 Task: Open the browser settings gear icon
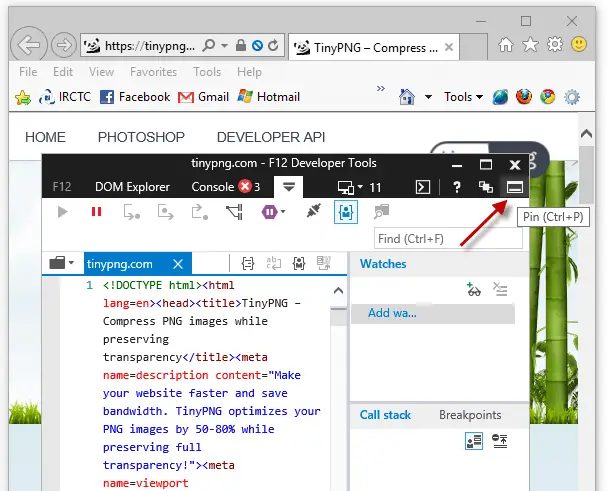555,44
